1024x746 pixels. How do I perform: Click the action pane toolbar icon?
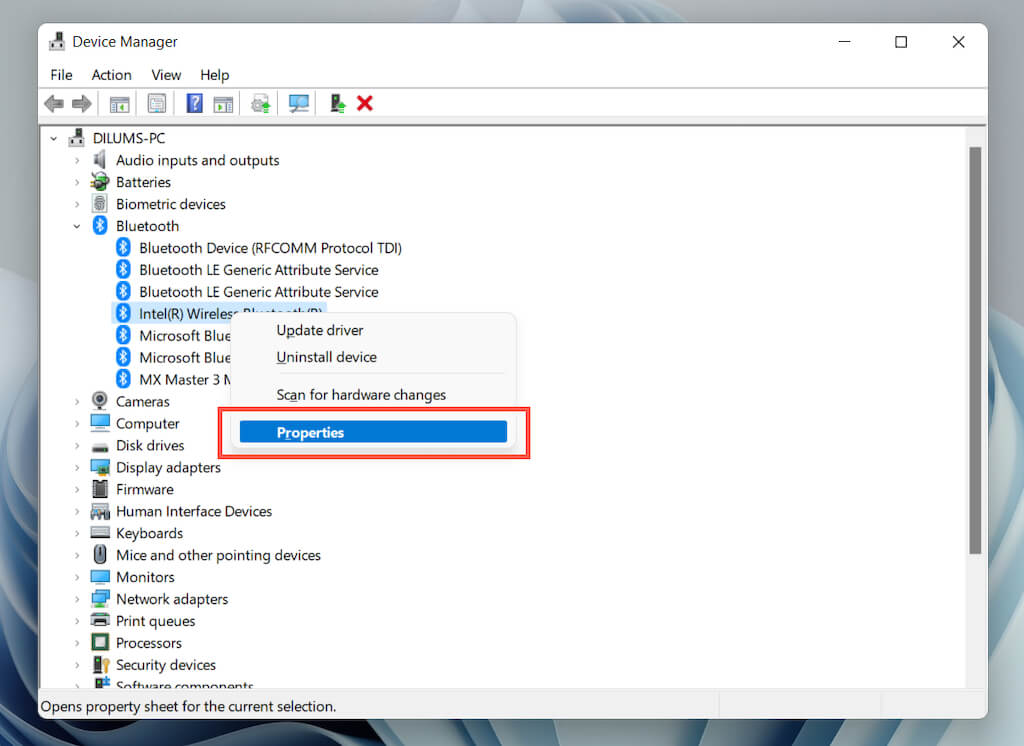pos(223,103)
